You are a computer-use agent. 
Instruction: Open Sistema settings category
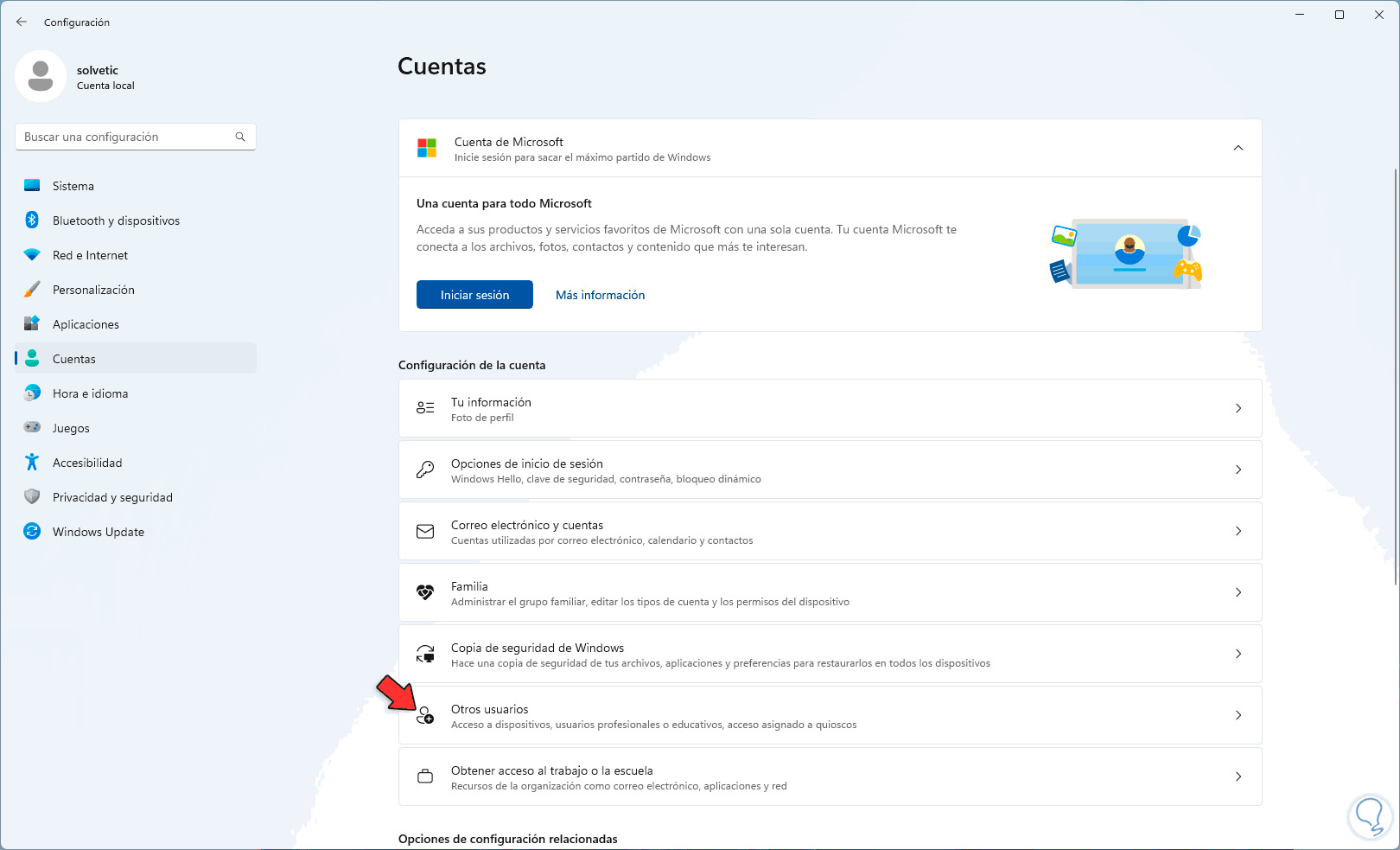click(136, 186)
